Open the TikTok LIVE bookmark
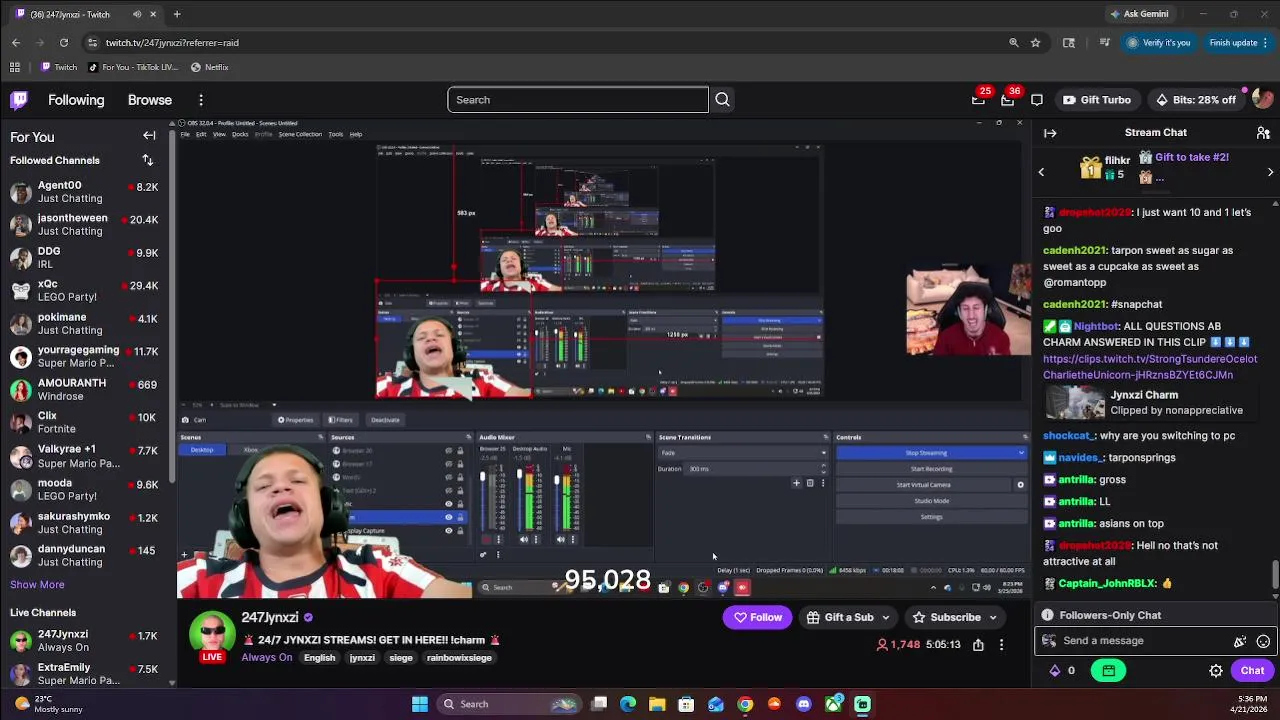Image resolution: width=1280 pixels, height=720 pixels. pos(133,67)
